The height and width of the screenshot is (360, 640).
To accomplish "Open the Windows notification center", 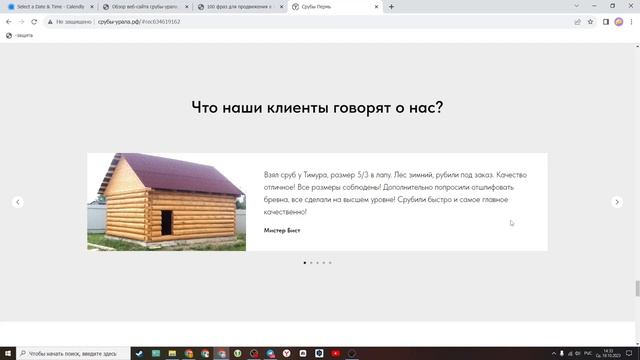I will 629,353.
